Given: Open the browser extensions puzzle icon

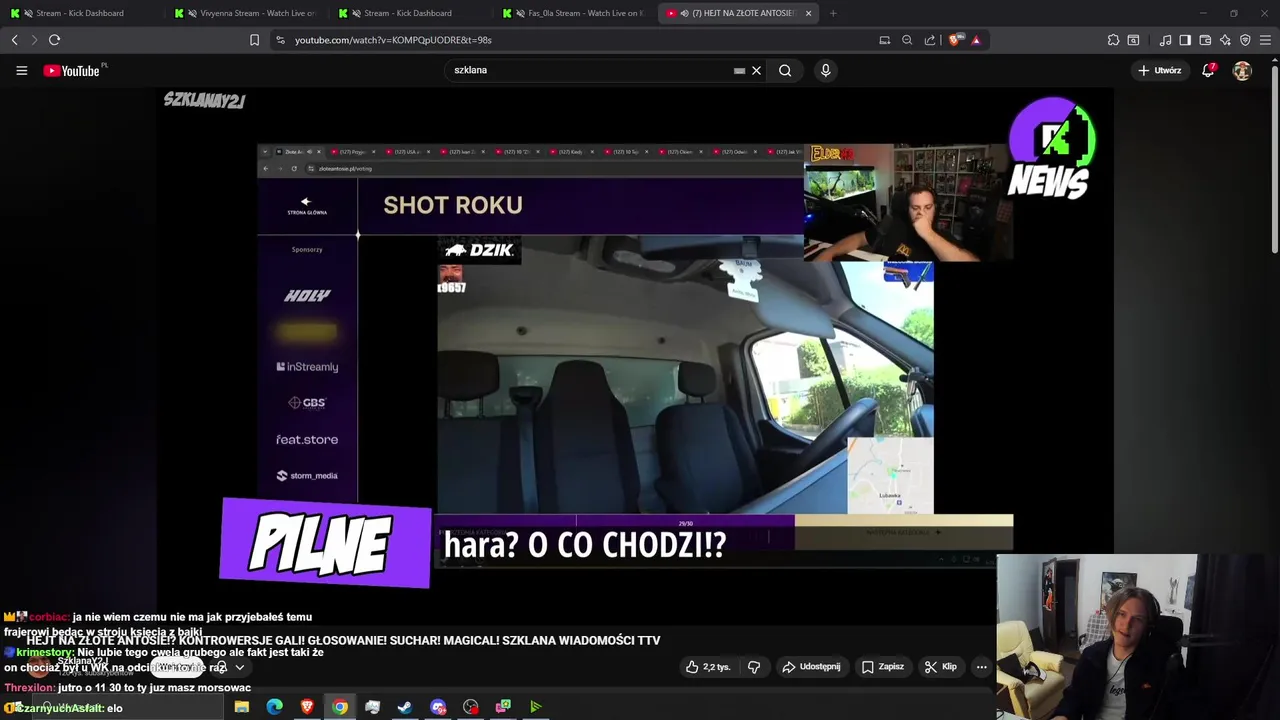Looking at the screenshot, I should [1113, 40].
